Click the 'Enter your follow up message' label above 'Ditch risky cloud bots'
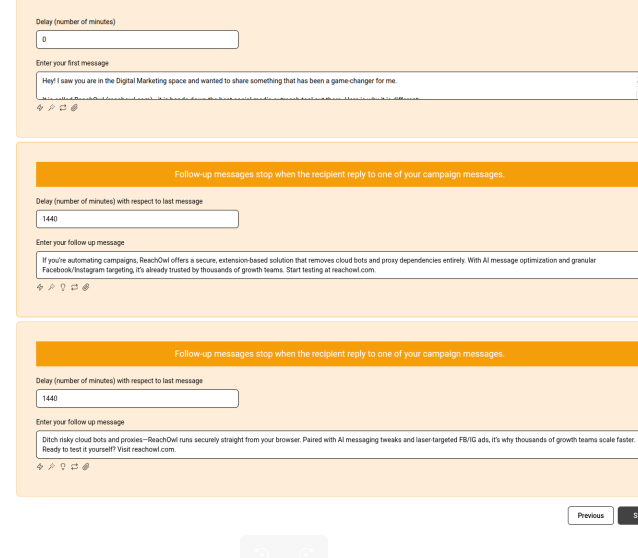This screenshot has height=558, width=638. pos(80,422)
